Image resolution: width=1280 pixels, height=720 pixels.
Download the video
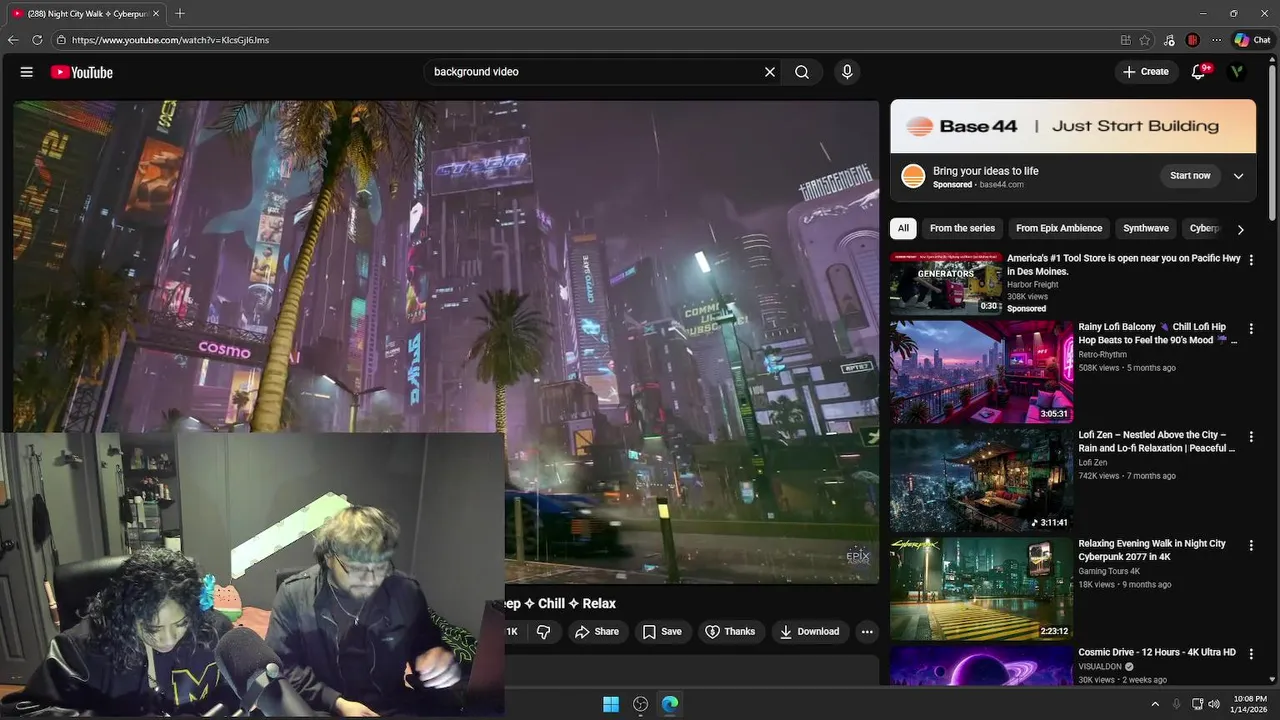(x=809, y=632)
